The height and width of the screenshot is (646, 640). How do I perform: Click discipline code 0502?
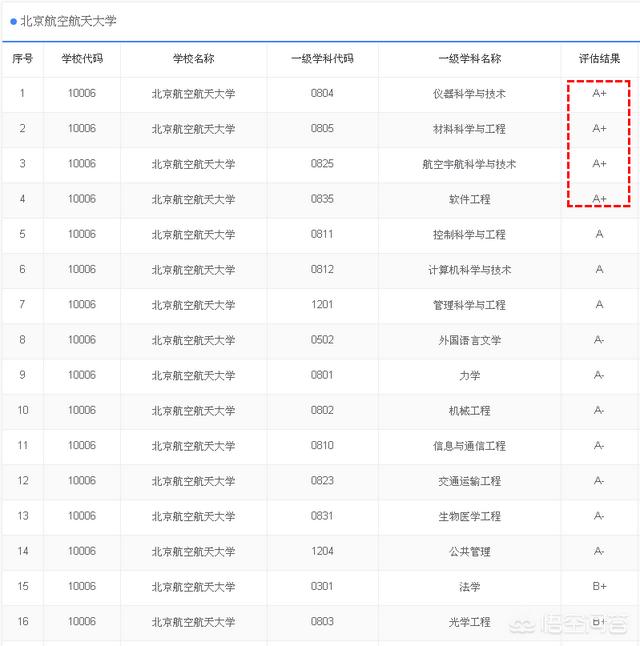pos(322,340)
